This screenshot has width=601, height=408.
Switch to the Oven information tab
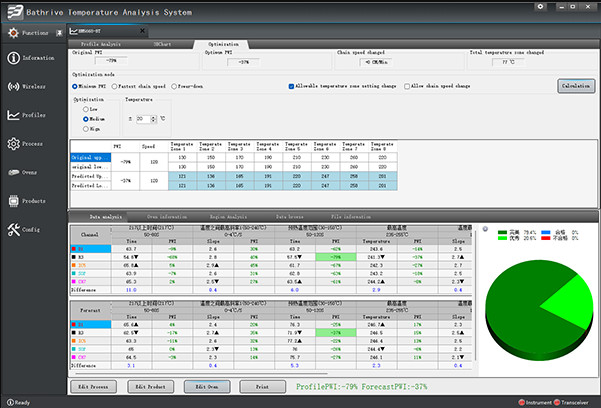pyautogui.click(x=167, y=217)
